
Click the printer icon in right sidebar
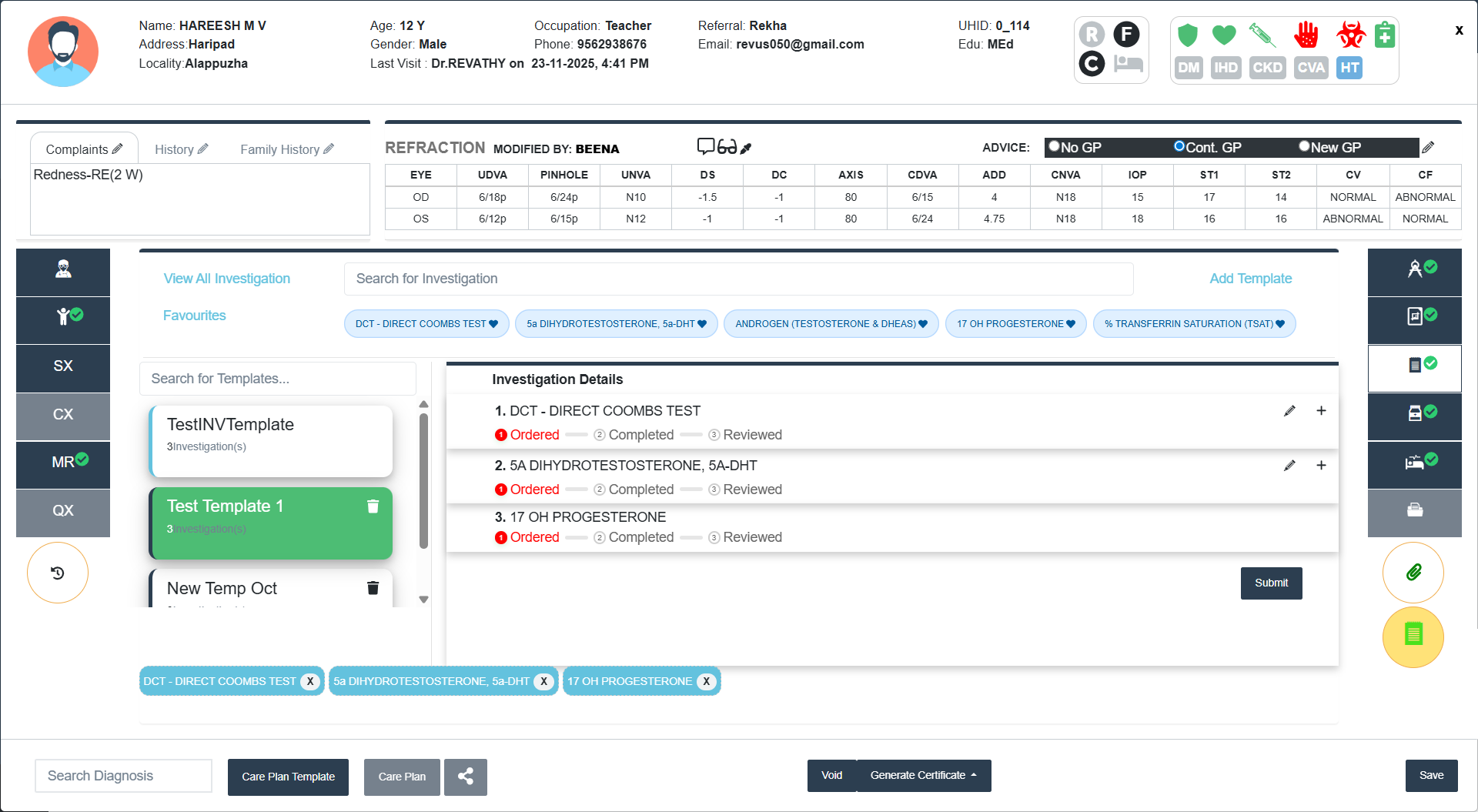tap(1414, 510)
